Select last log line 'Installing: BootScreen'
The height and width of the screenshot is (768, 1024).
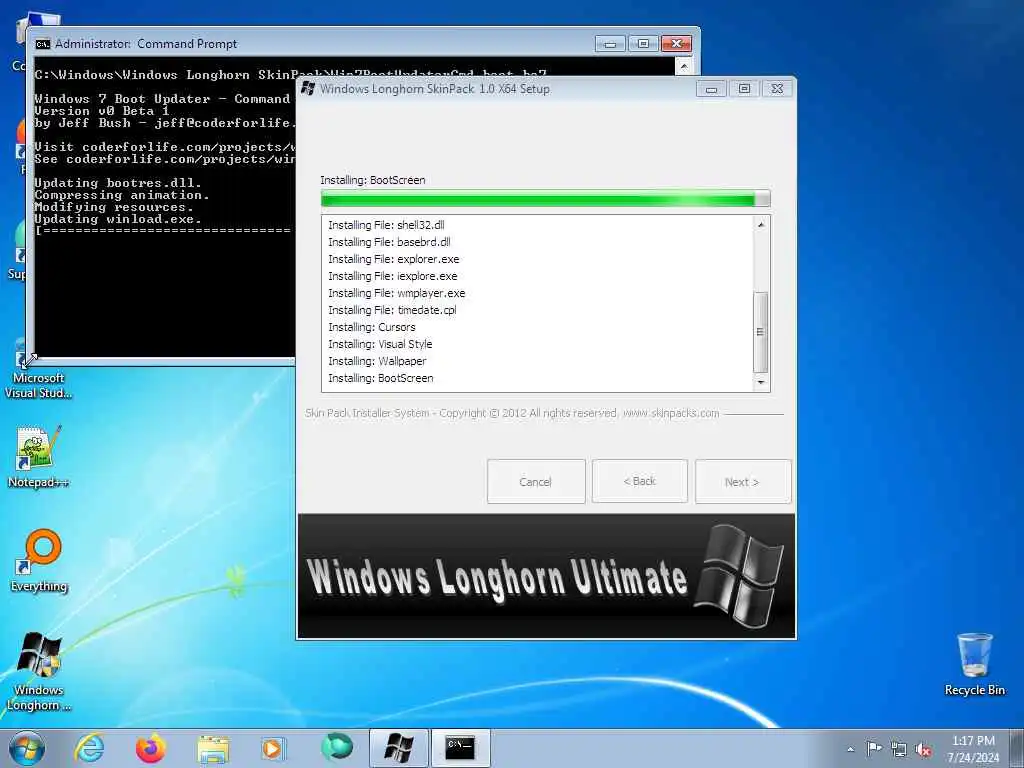381,377
